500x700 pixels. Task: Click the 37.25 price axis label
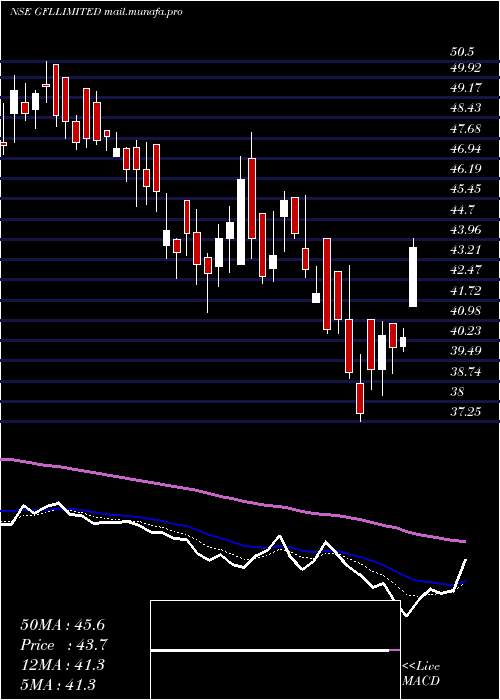coord(466,411)
